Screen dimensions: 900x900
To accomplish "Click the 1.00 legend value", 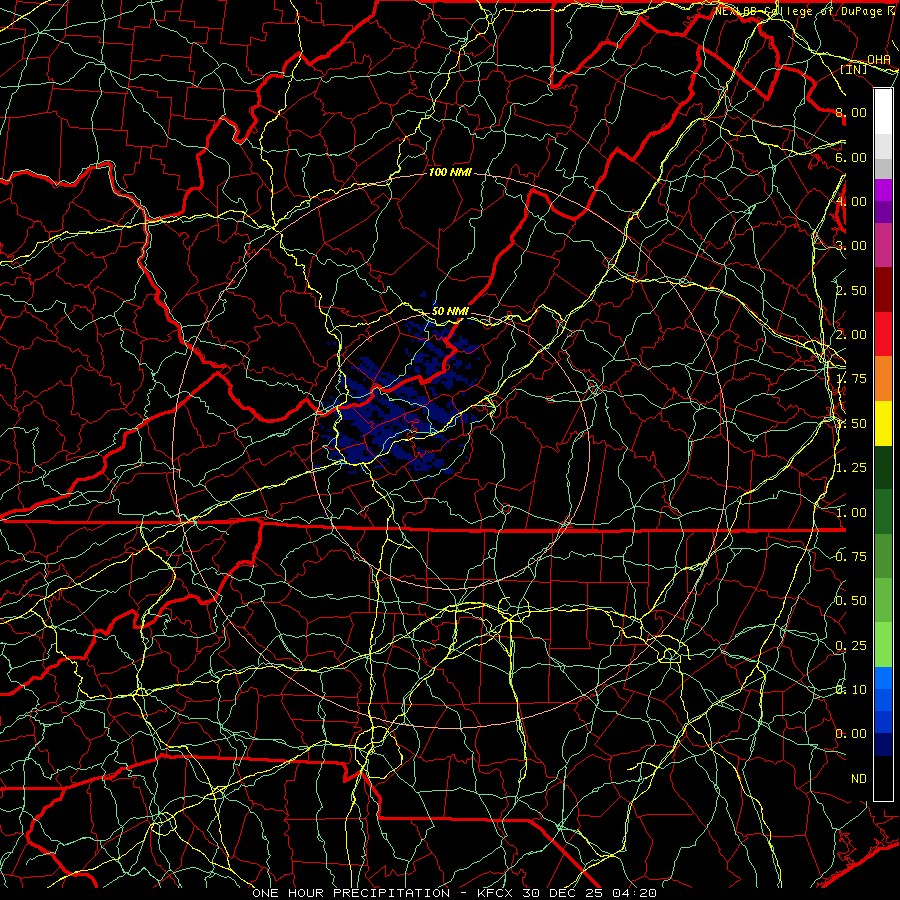I will (851, 513).
